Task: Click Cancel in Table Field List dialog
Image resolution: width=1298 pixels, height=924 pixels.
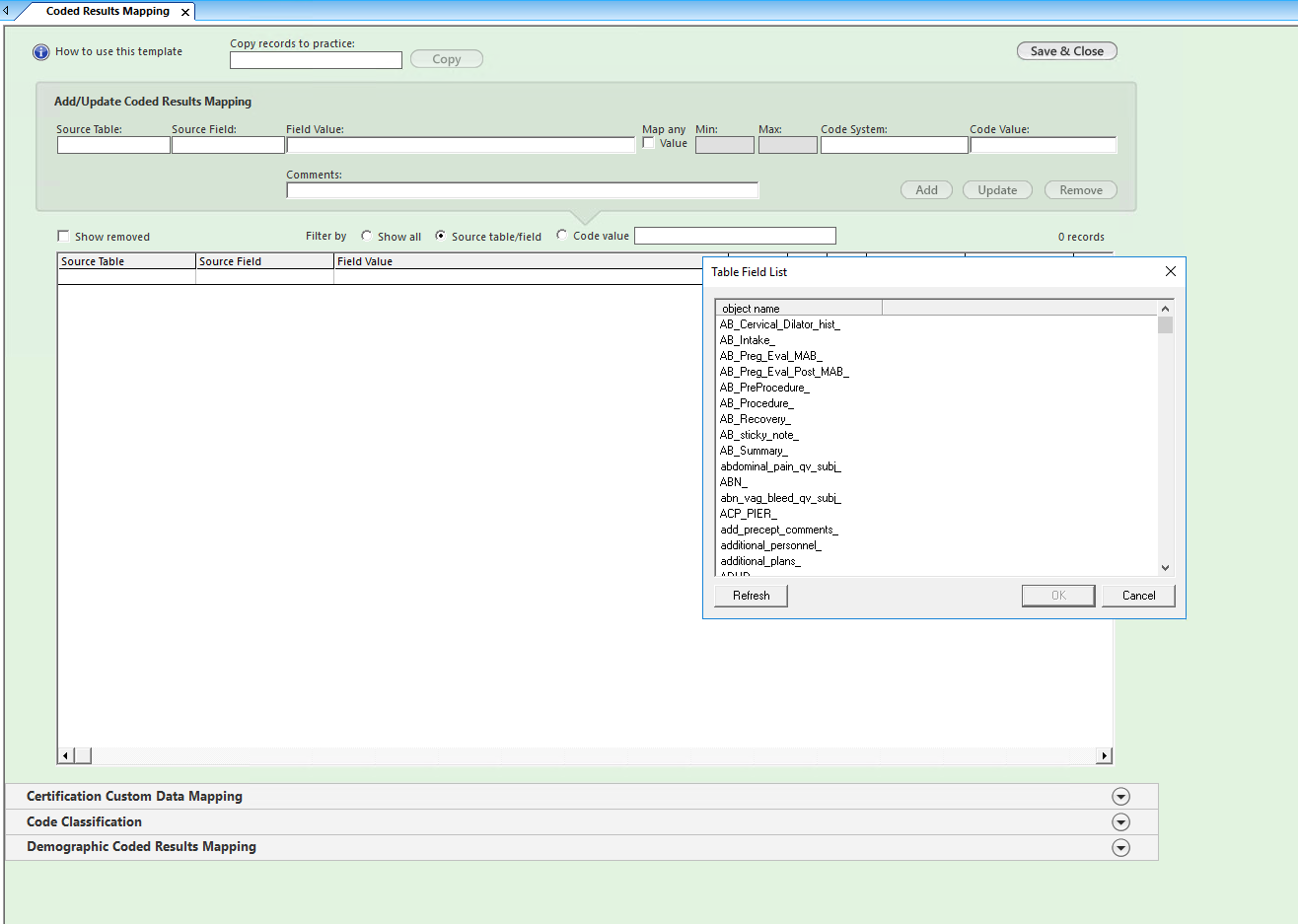Action: point(1138,596)
